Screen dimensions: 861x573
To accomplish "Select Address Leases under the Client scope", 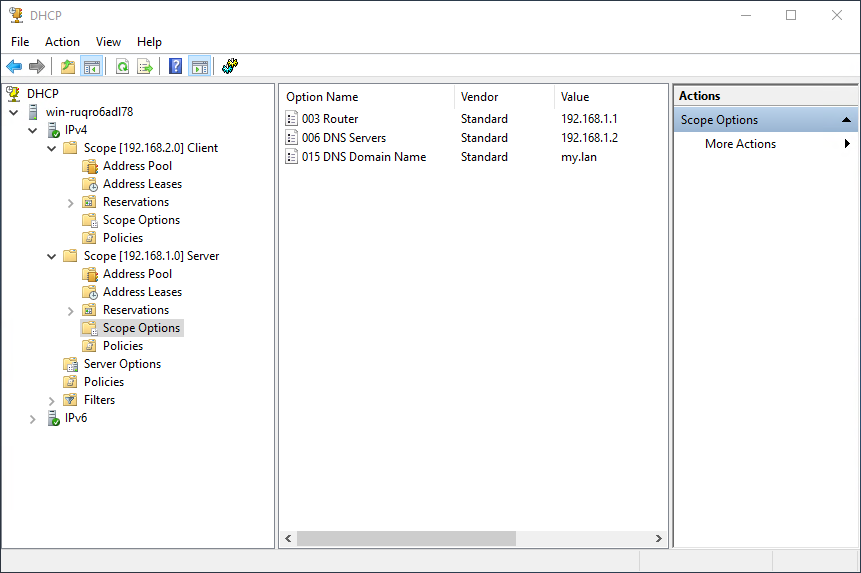I will click(142, 184).
